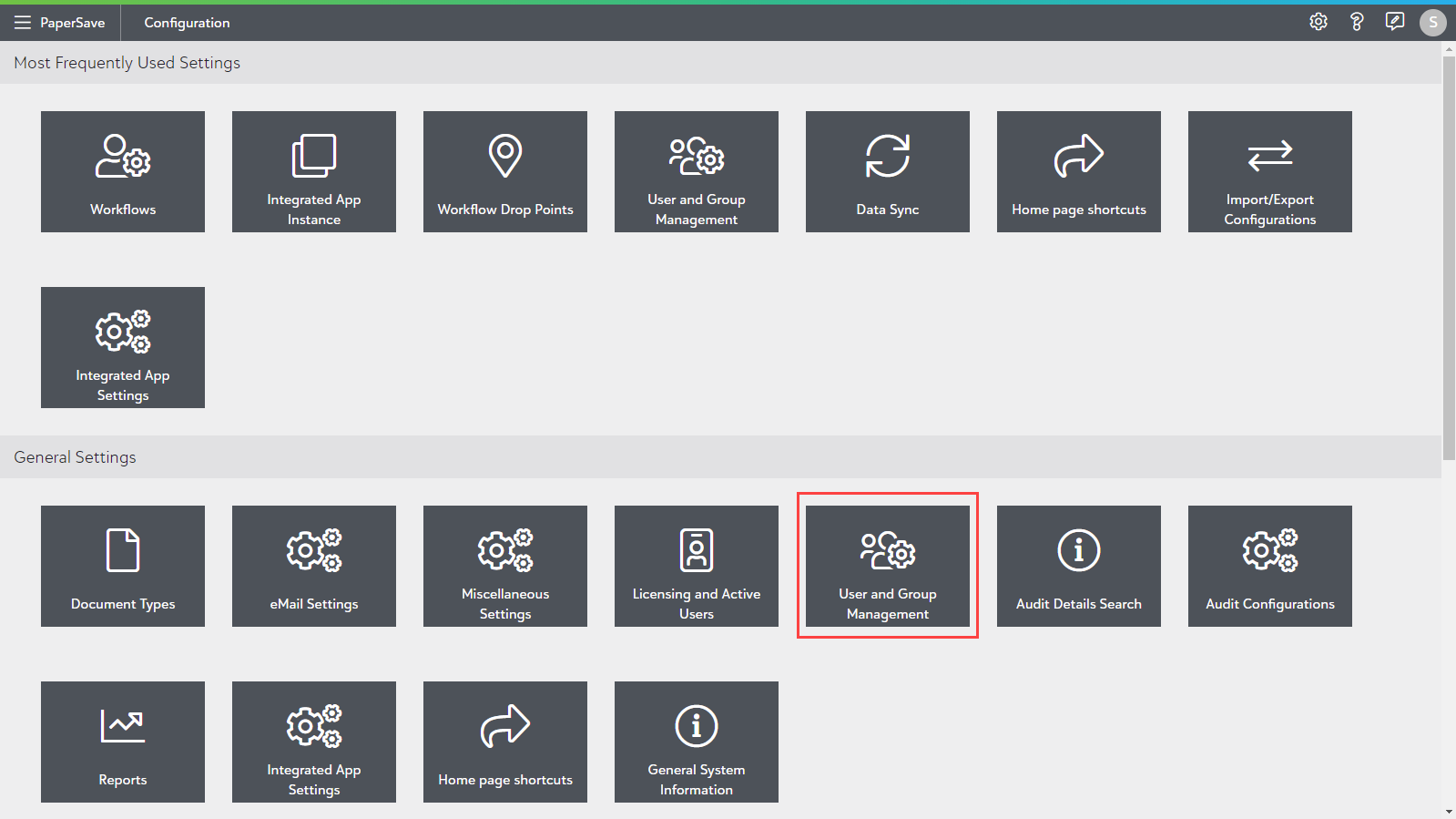Viewport: 1456px width, 819px height.
Task: Open the Data Sync tile
Action: (x=888, y=171)
